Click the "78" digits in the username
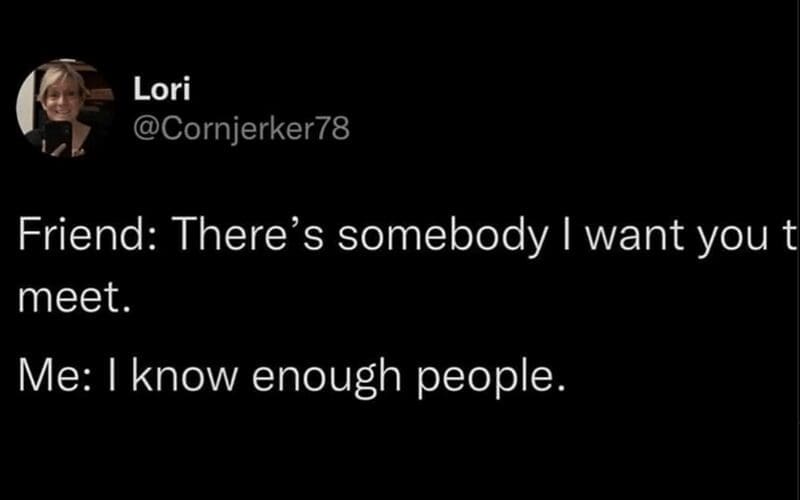The height and width of the screenshot is (500, 800). click(335, 128)
